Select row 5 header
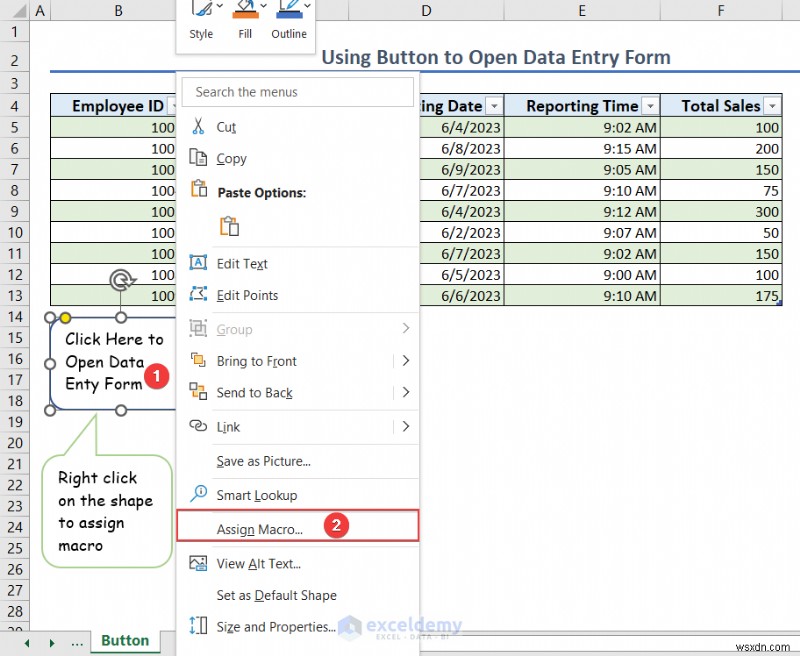 coord(15,127)
